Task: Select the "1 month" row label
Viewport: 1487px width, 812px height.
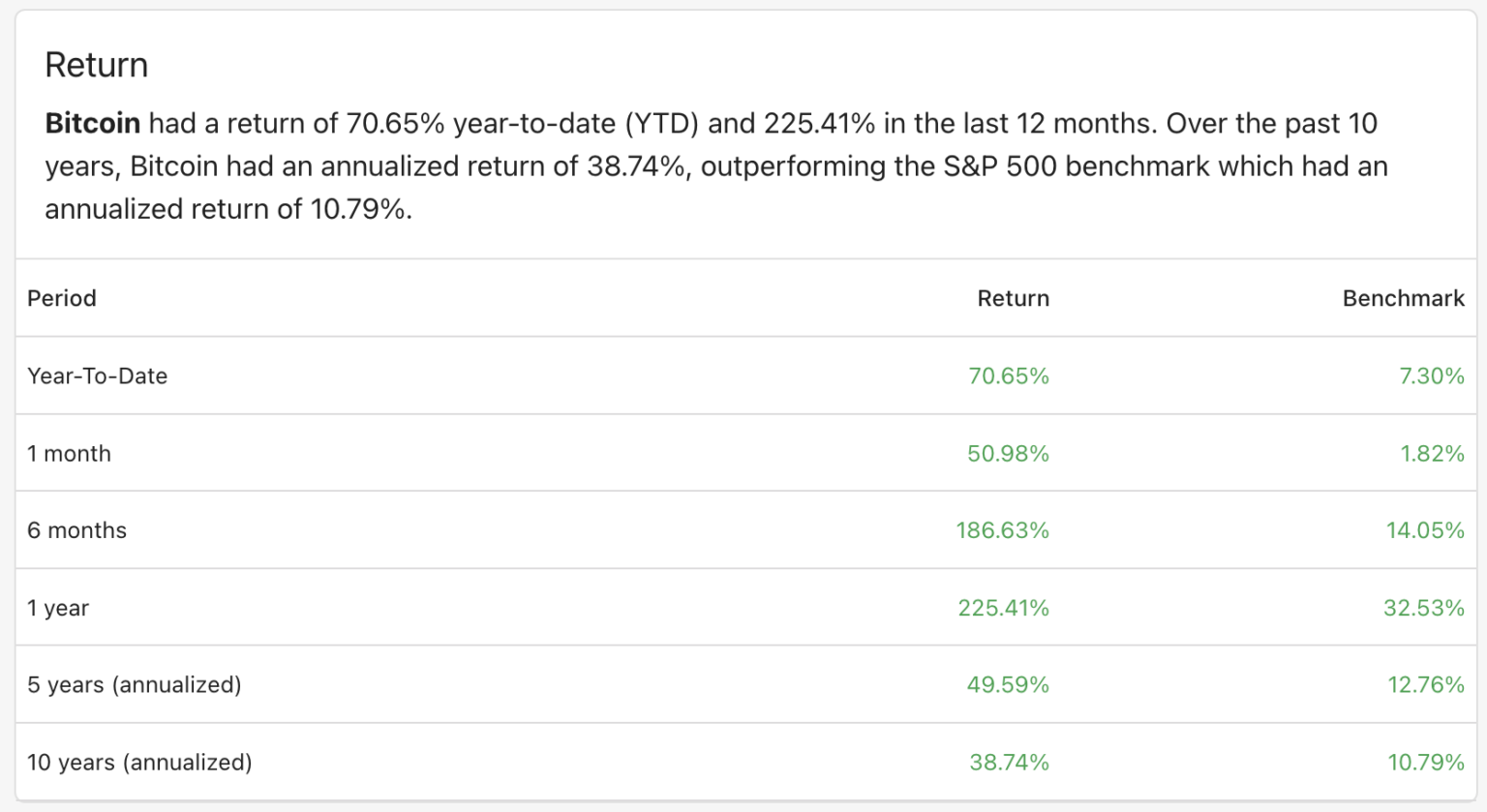Action: click(69, 454)
